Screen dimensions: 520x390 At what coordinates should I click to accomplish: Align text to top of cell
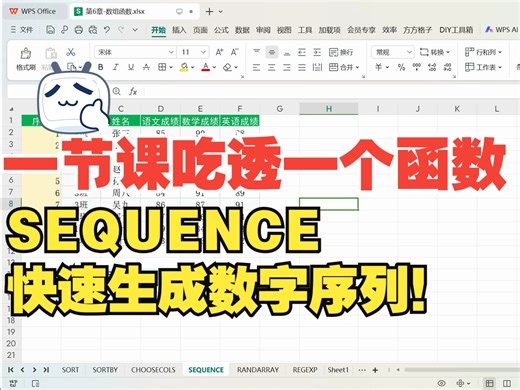256,52
